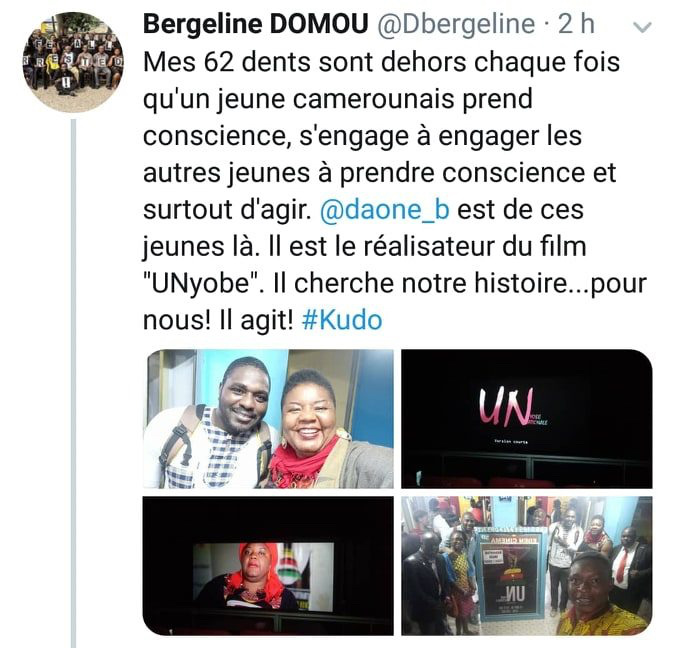The height and width of the screenshot is (648, 675).
Task: Tap the phrase "Il agit!" in the tweet
Action: point(256,321)
